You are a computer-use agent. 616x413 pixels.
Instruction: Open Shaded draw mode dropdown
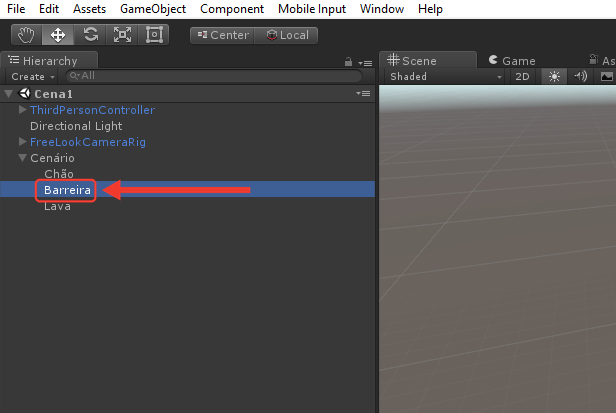446,77
